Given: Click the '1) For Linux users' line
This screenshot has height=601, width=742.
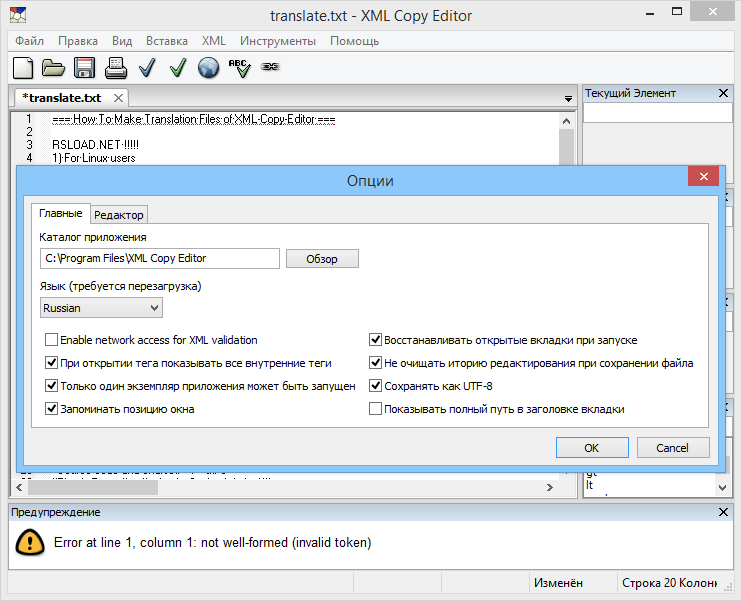Looking at the screenshot, I should (94, 158).
